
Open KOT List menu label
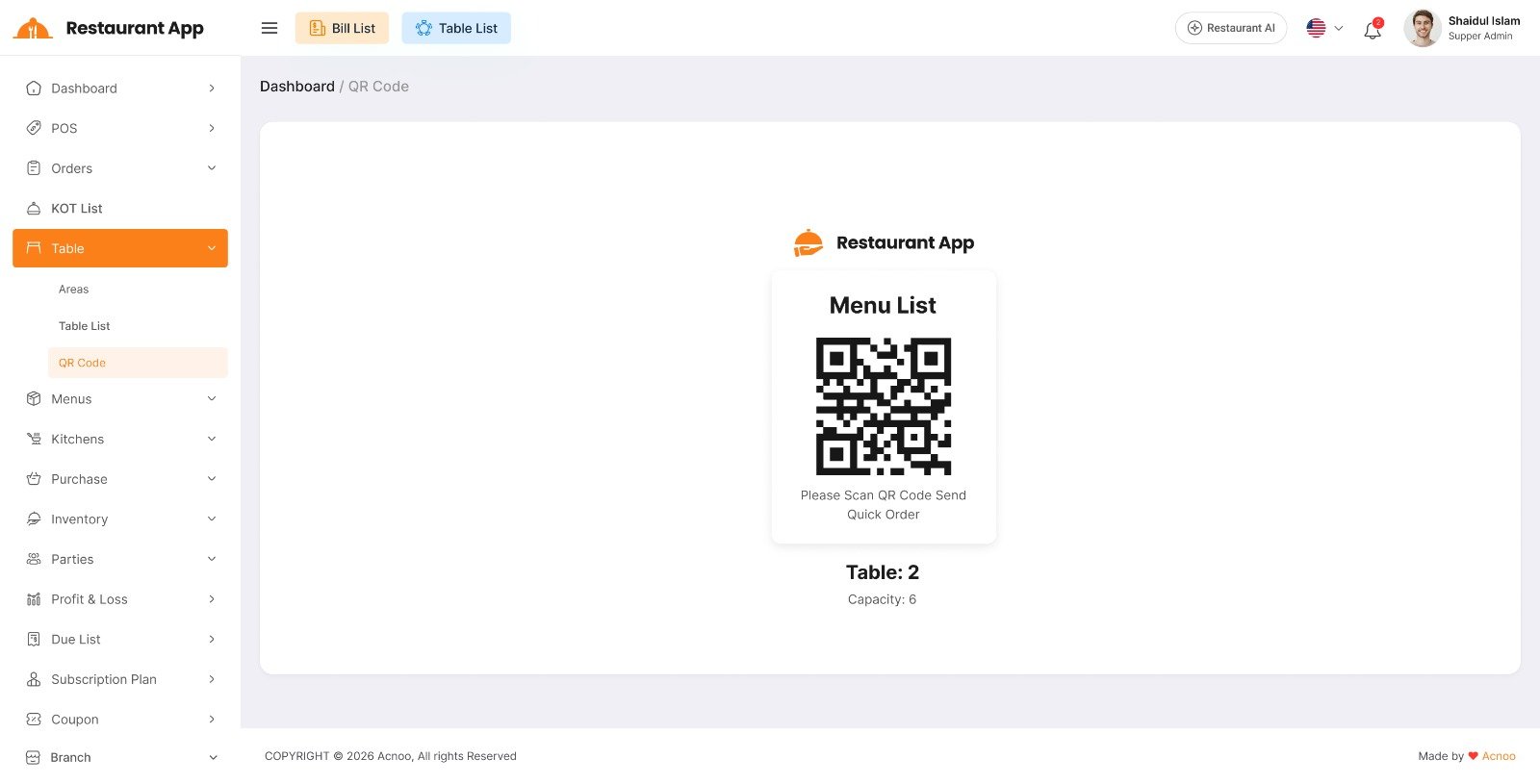77,209
